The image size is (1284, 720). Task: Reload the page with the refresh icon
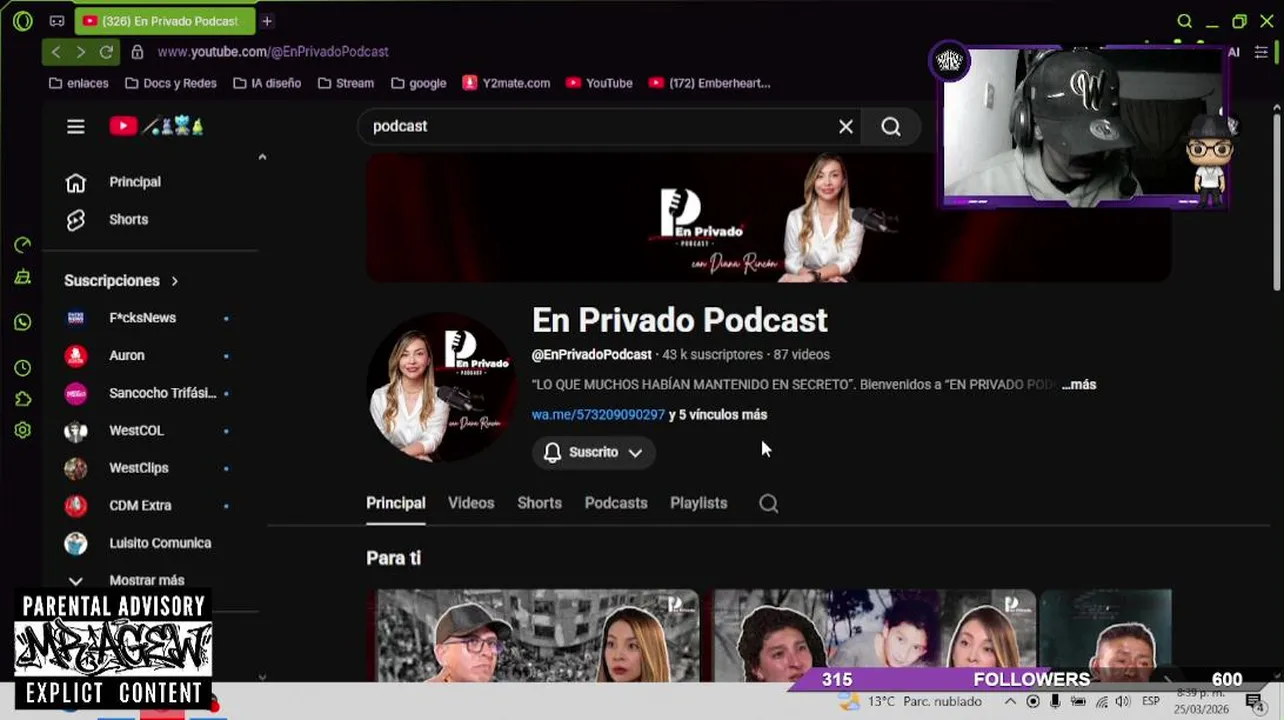pos(106,52)
